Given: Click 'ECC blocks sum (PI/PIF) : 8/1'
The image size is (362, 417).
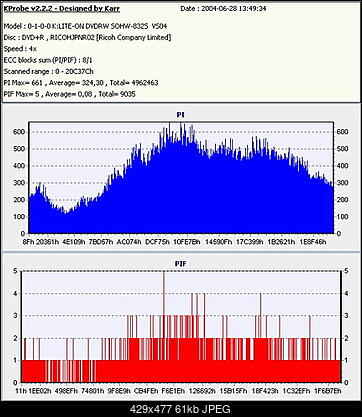Looking at the screenshot, I should point(48,60).
